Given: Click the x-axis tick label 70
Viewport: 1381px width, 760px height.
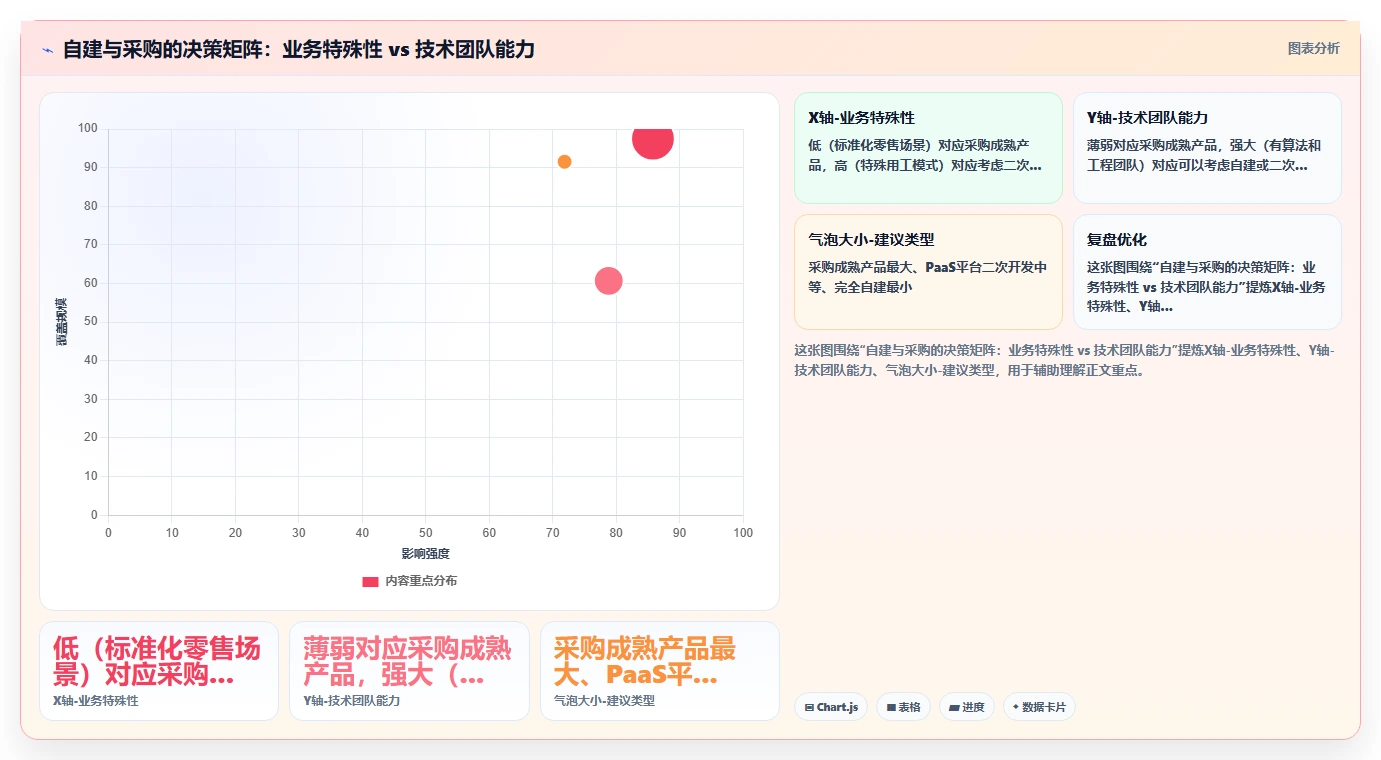Looking at the screenshot, I should coord(552,533).
